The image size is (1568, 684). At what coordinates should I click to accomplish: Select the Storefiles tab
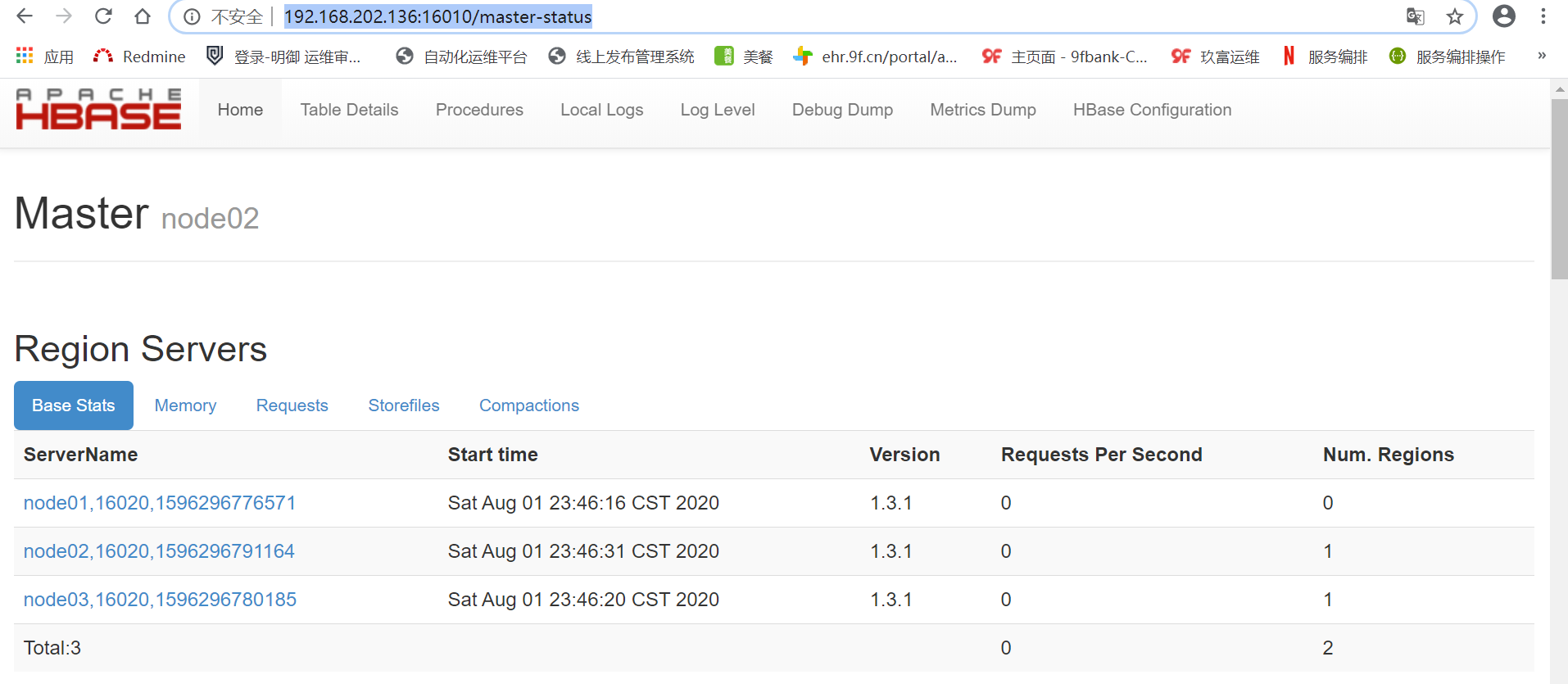click(404, 405)
